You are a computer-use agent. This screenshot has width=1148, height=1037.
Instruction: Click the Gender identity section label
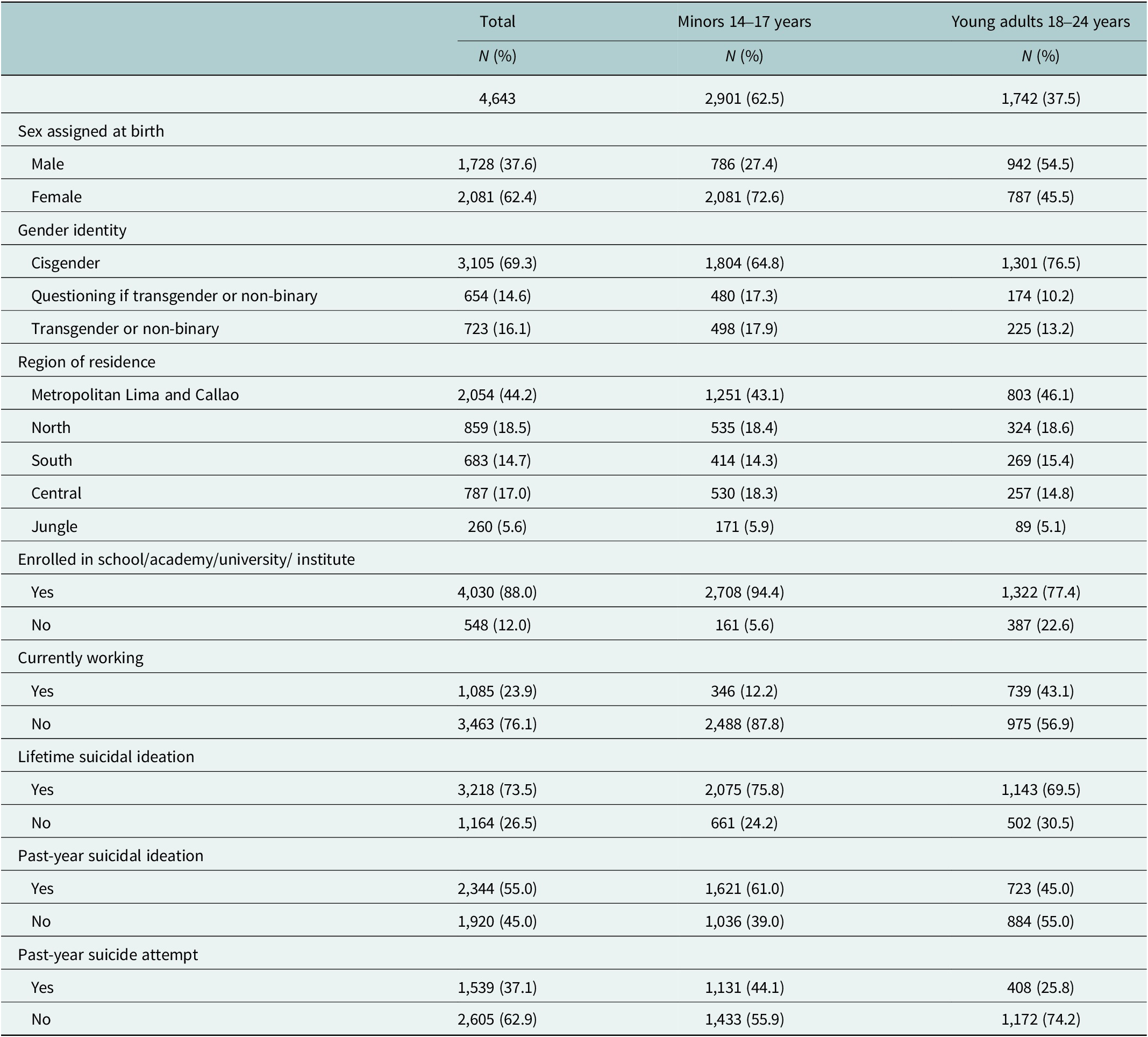pos(72,230)
